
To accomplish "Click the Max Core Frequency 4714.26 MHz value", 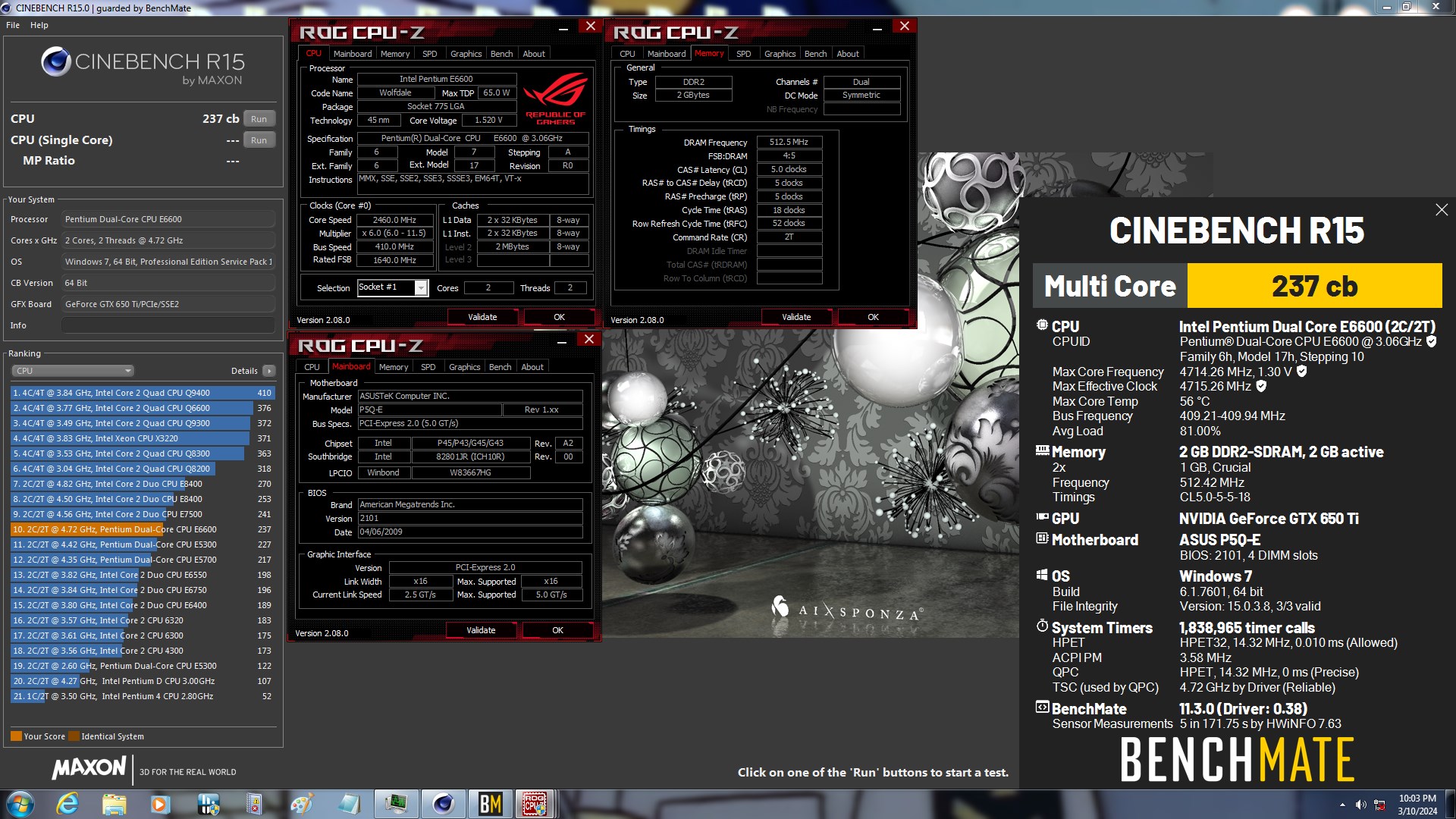I will tap(1216, 372).
